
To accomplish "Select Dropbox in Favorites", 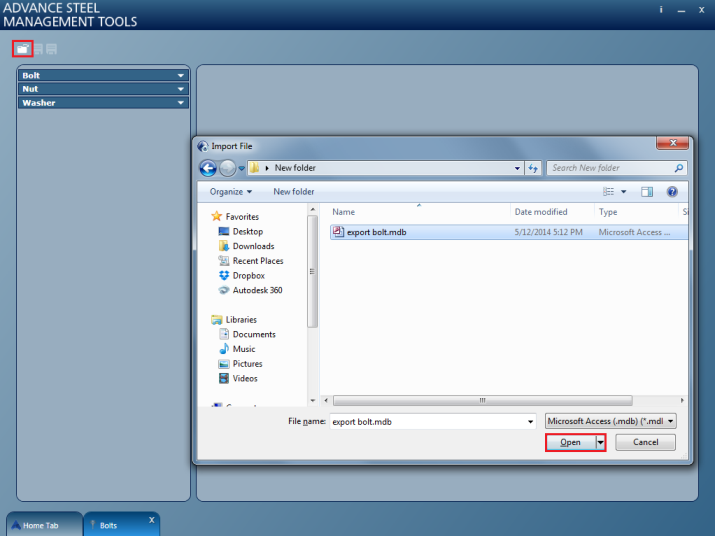I will point(249,276).
